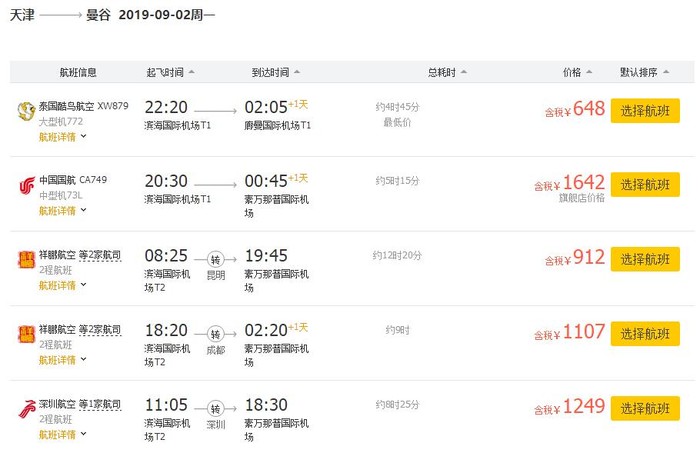
Task: Click the Shenzhen Airlines logo
Action: pos(25,411)
